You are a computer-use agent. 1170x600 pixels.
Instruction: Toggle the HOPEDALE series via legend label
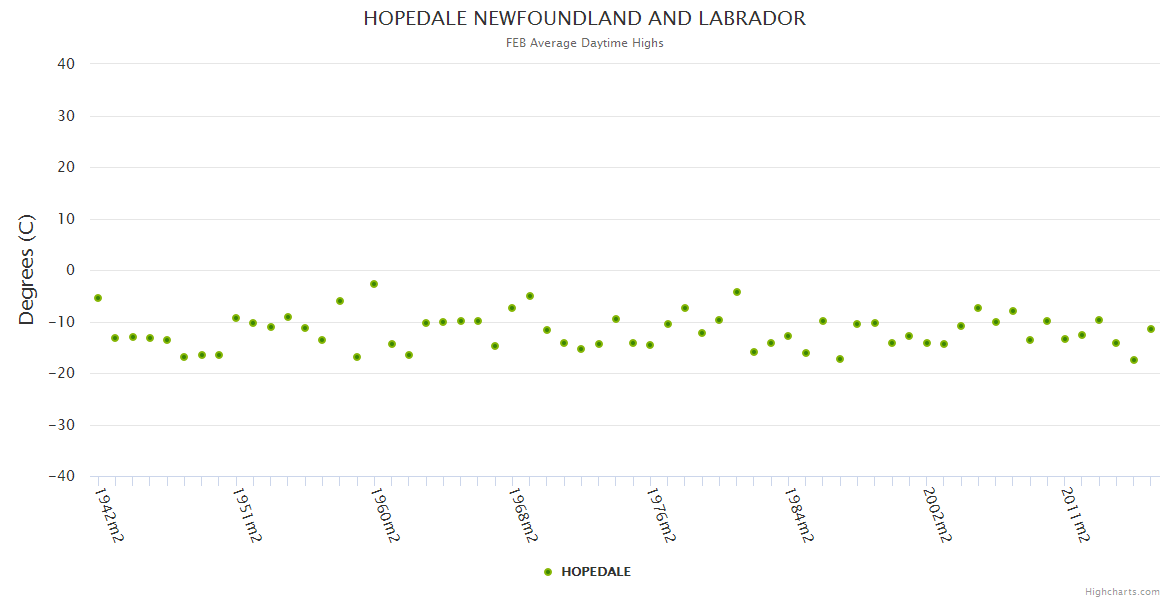point(595,572)
